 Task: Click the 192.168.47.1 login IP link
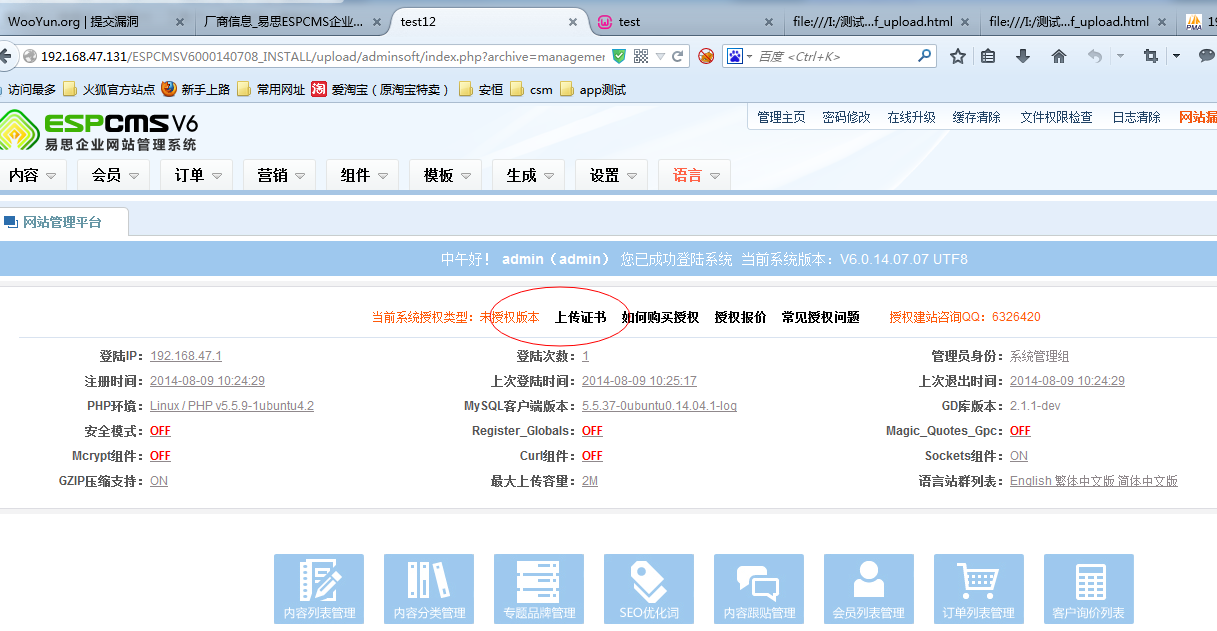click(x=186, y=356)
